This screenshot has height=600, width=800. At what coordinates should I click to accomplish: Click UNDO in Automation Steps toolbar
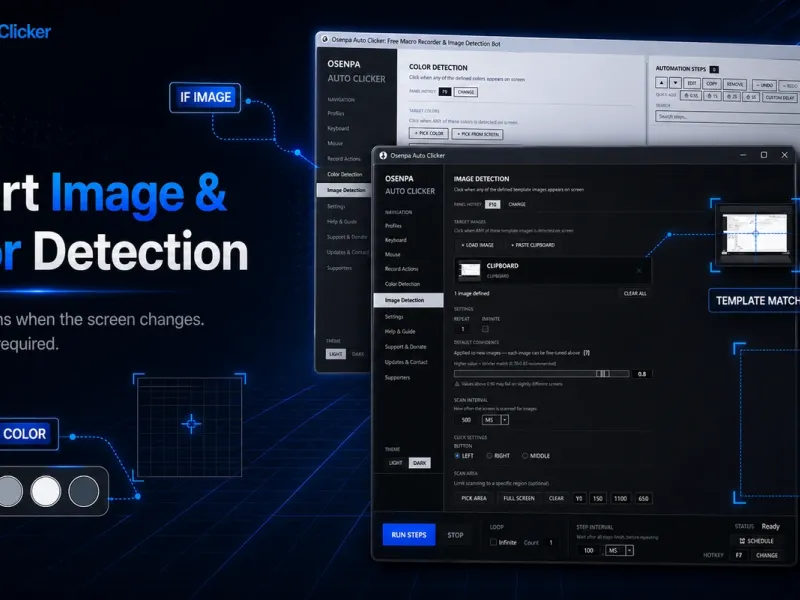(764, 85)
